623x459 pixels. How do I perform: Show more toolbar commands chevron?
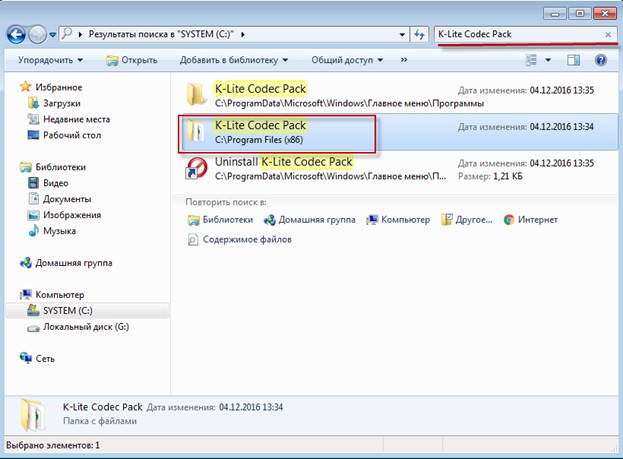pos(404,60)
